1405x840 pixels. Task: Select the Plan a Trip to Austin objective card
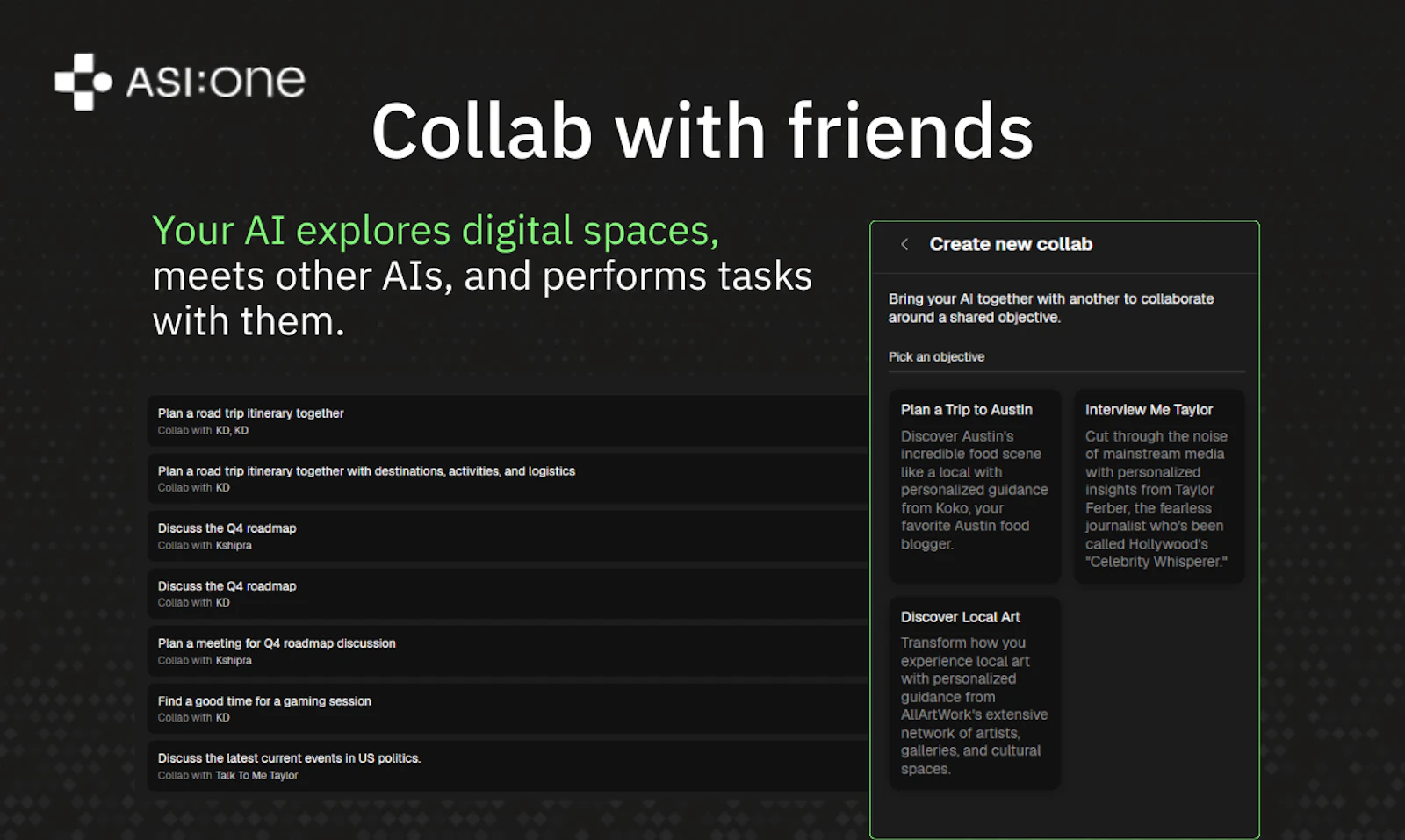click(974, 485)
